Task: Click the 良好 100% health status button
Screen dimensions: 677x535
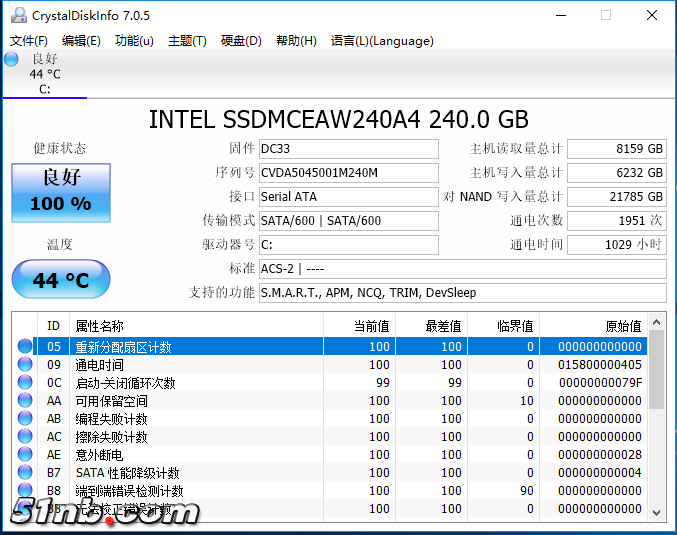Action: coord(60,191)
